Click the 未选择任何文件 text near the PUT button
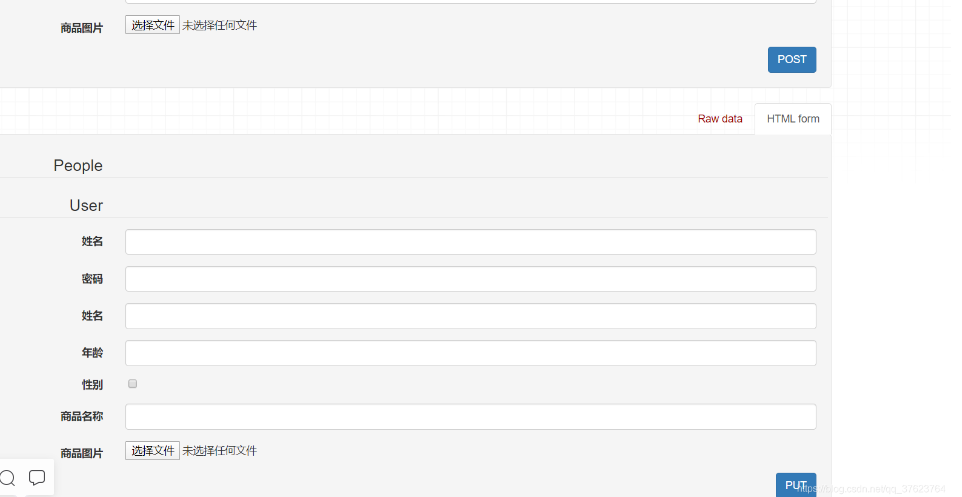This screenshot has height=497, width=962. point(220,450)
